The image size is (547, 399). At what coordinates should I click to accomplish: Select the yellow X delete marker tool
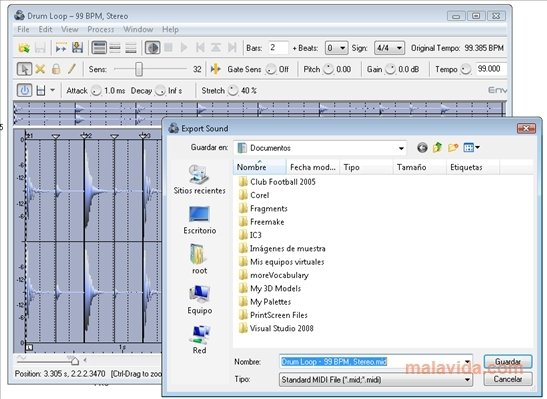(x=40, y=69)
